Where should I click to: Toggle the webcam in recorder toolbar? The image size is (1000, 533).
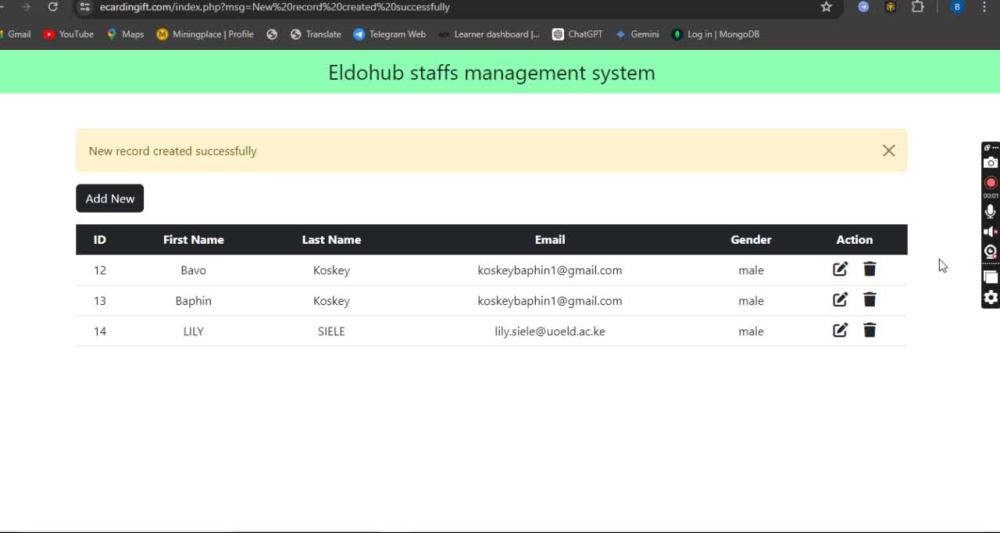[x=990, y=252]
